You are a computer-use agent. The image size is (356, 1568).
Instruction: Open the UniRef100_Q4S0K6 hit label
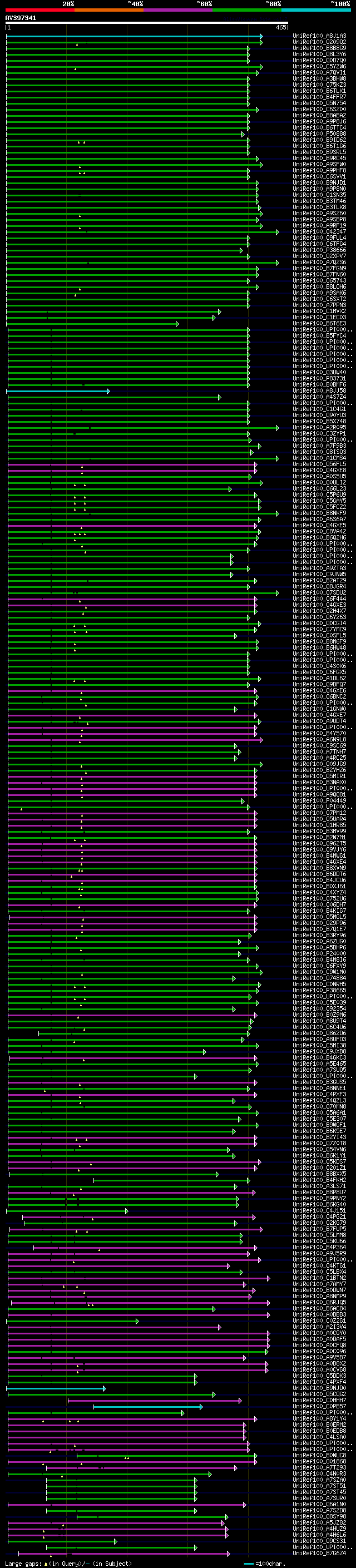pyautogui.click(x=319, y=666)
